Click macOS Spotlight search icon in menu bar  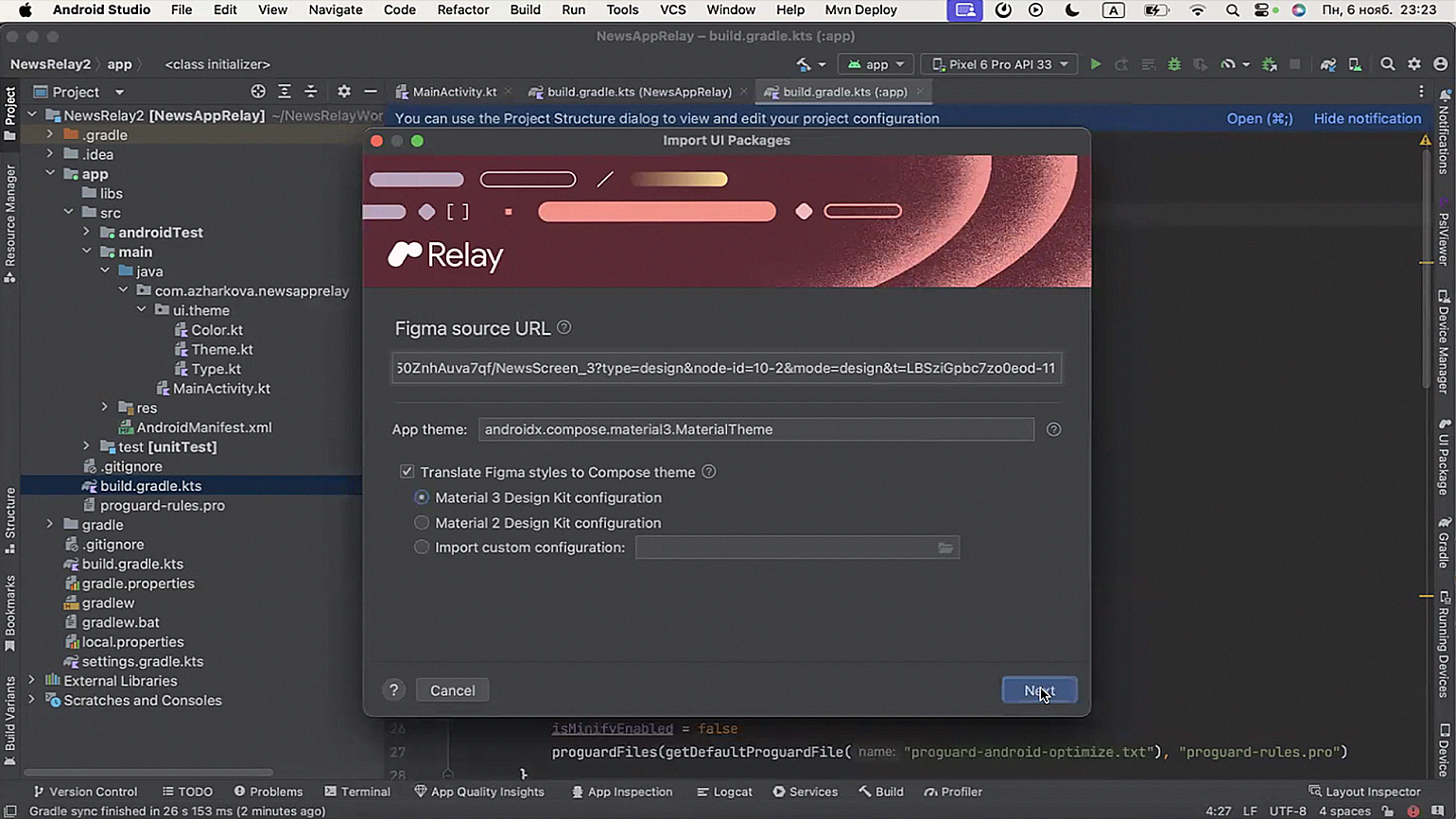tap(1233, 10)
